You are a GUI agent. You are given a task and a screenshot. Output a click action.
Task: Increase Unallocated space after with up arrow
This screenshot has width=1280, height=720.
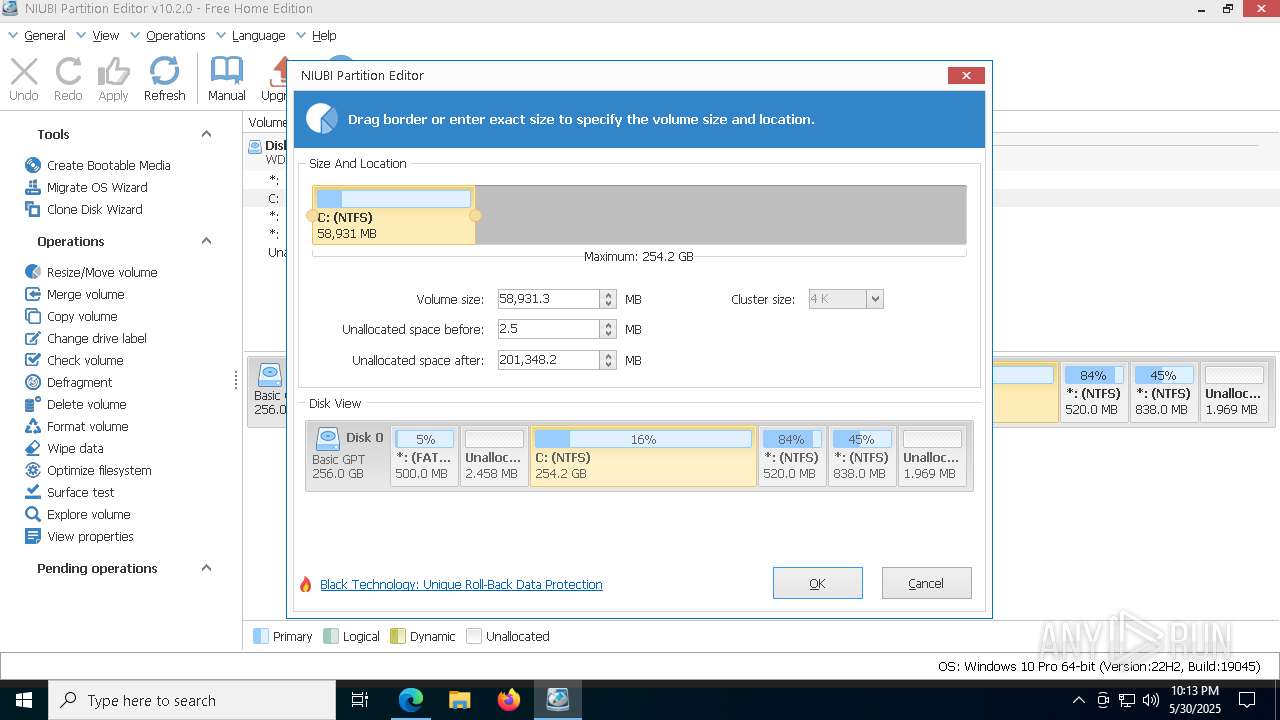click(608, 355)
